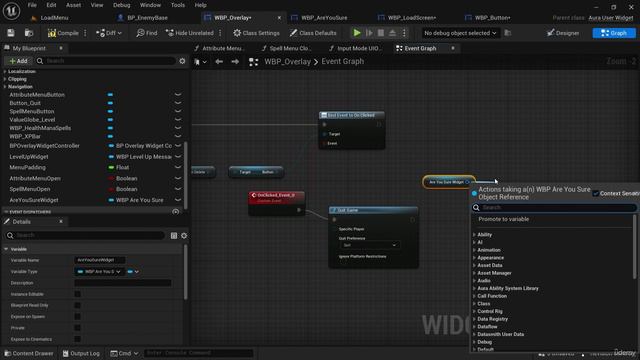Open the Asset menu
Screen dimensions: 640x360
point(73,5)
